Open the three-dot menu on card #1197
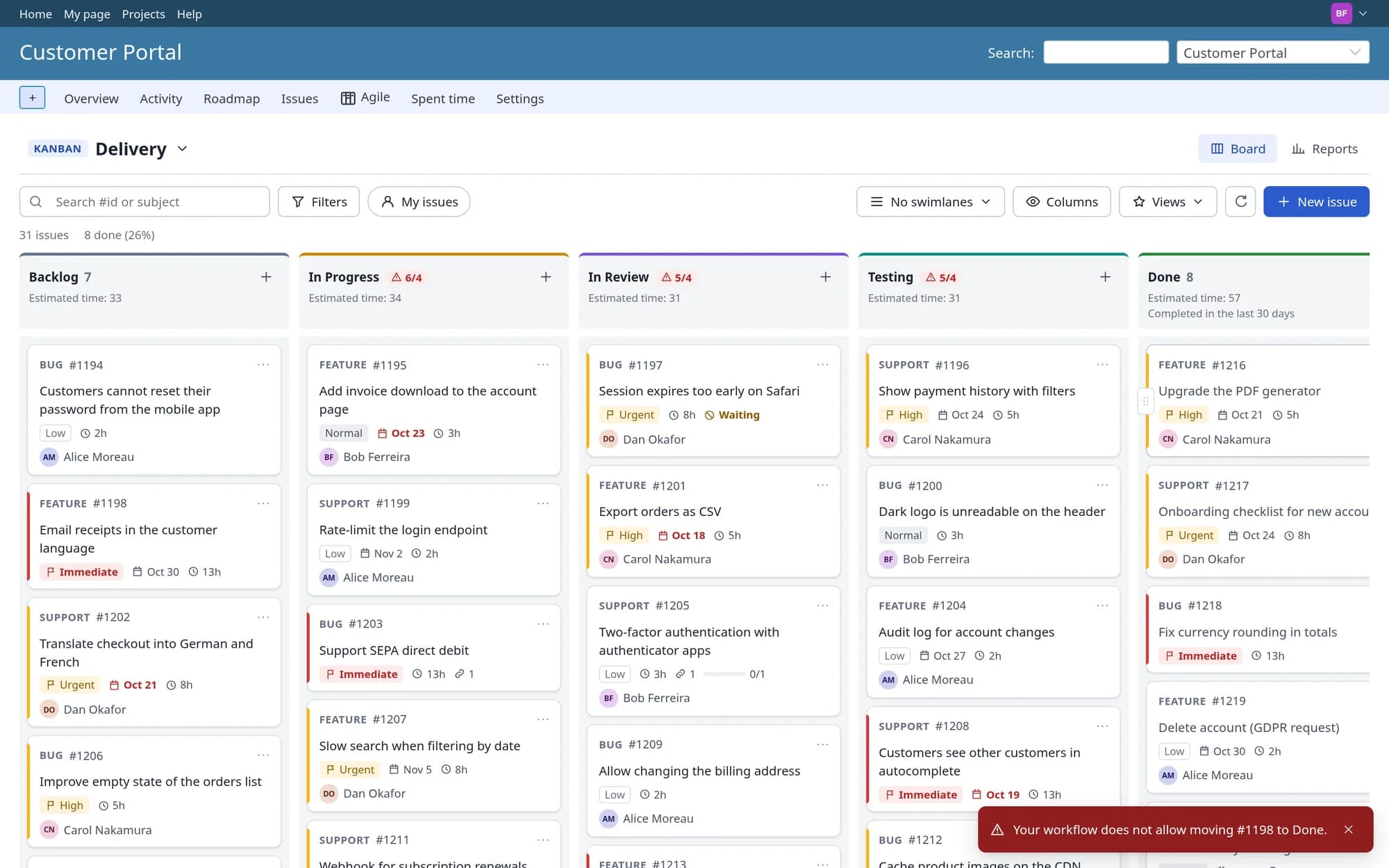1389x868 pixels. (x=823, y=365)
